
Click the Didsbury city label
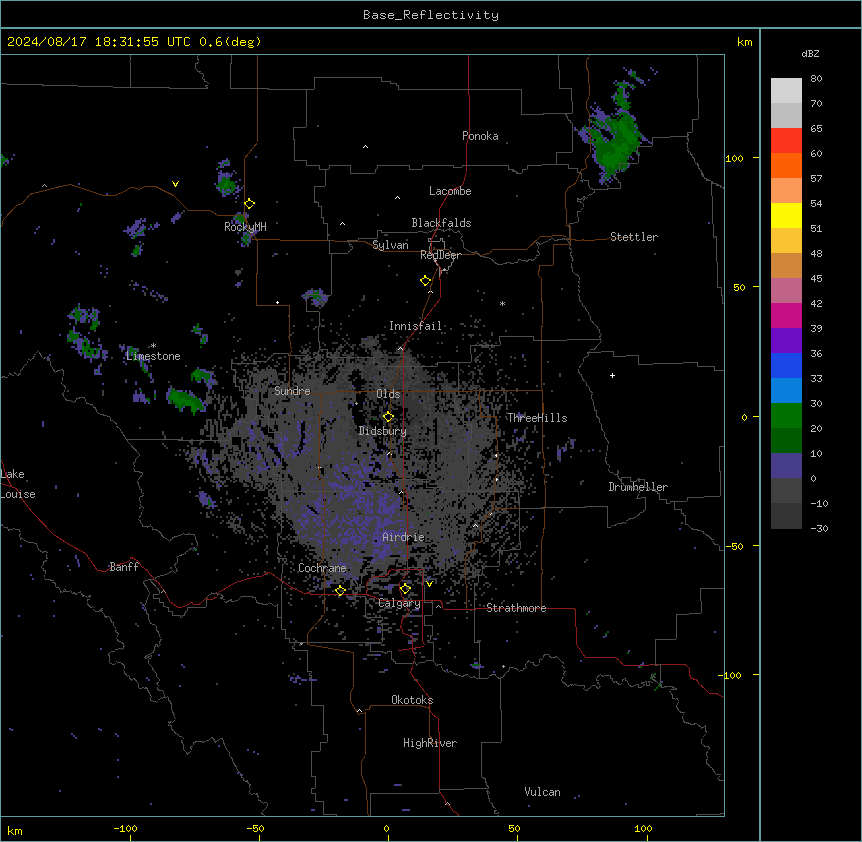coord(383,431)
